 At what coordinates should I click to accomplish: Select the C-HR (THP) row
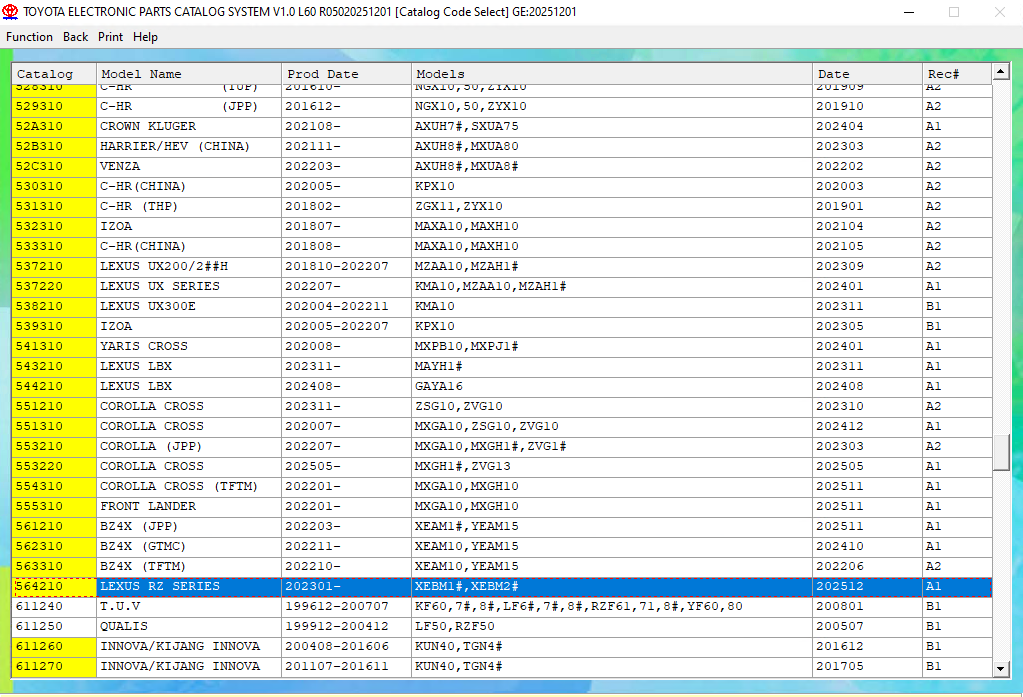coord(502,206)
